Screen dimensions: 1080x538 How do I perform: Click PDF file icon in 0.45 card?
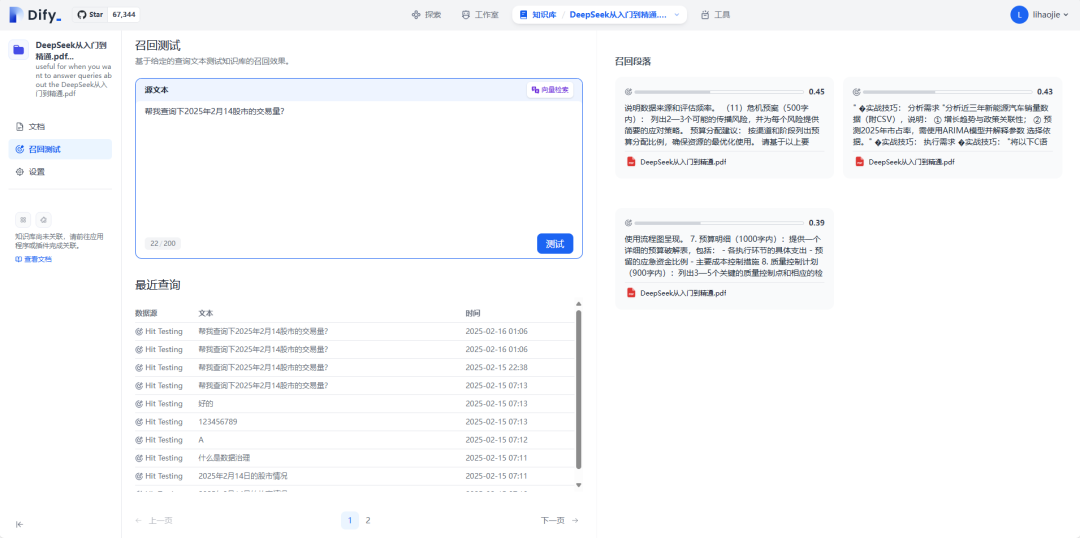tap(630, 162)
